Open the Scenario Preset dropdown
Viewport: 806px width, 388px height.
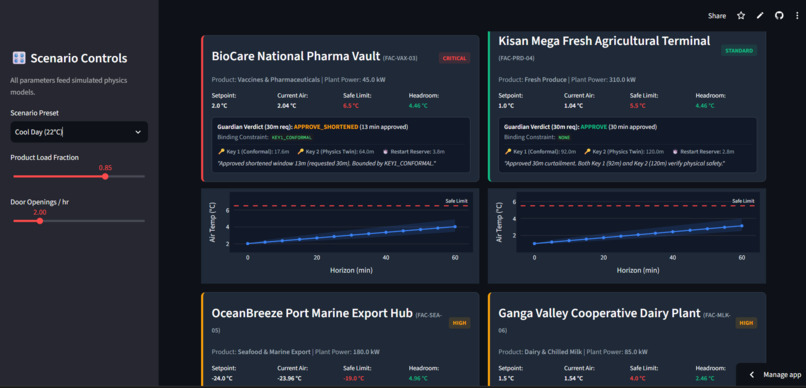[x=79, y=132]
